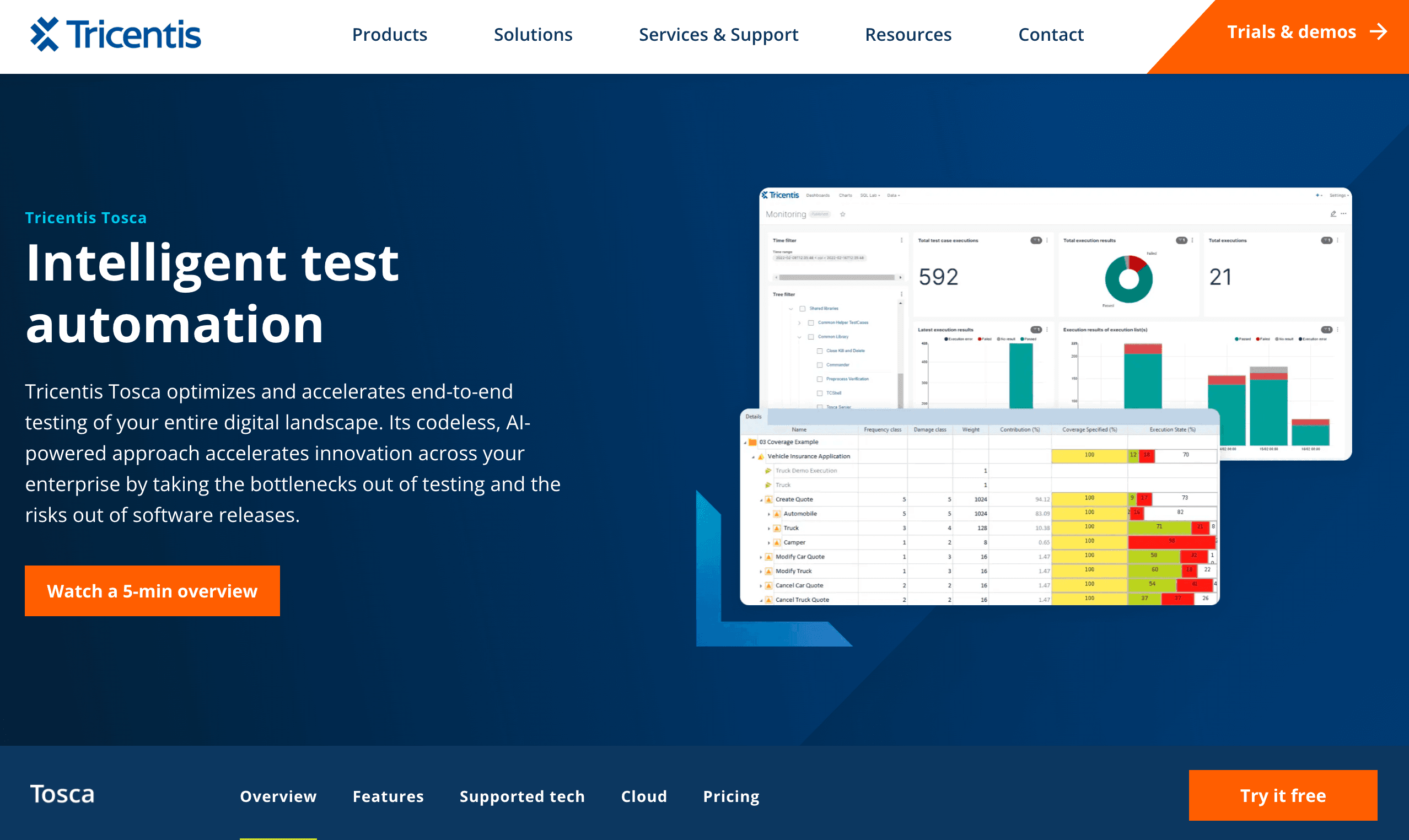The height and width of the screenshot is (840, 1409).
Task: Click the Try it free button
Action: coord(1283,795)
